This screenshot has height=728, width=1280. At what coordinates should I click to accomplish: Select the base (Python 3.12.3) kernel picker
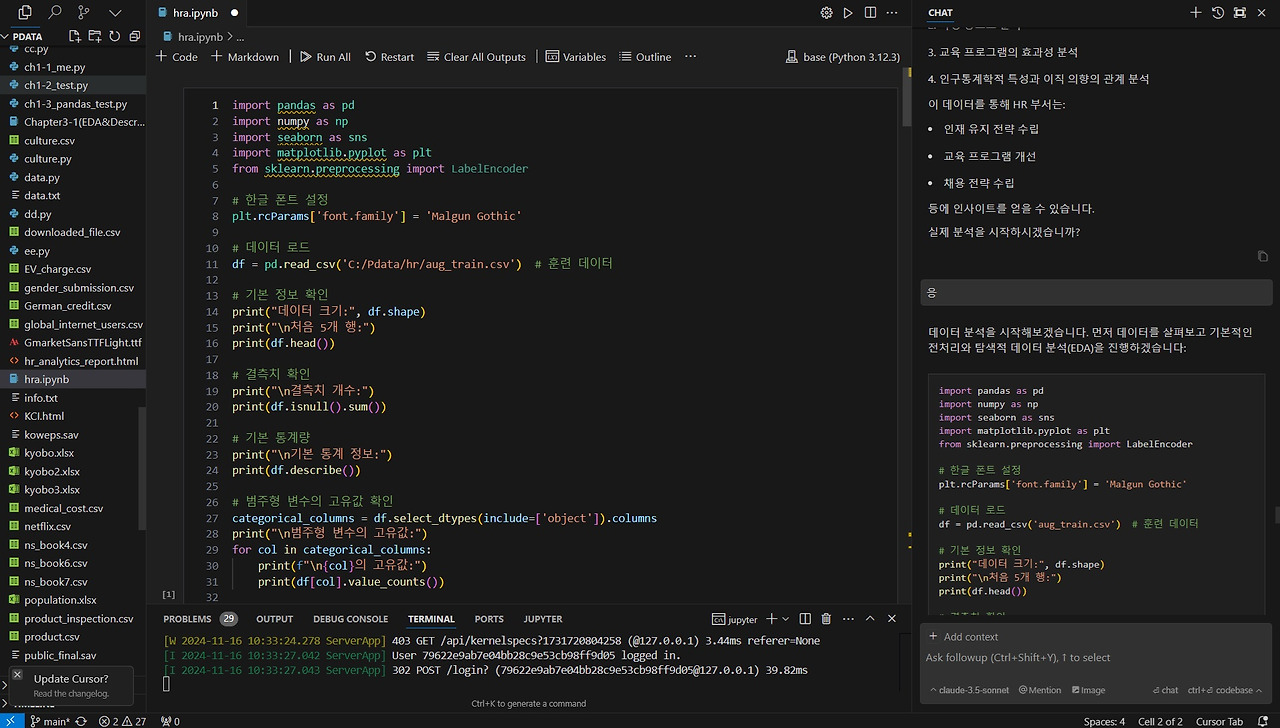point(844,57)
